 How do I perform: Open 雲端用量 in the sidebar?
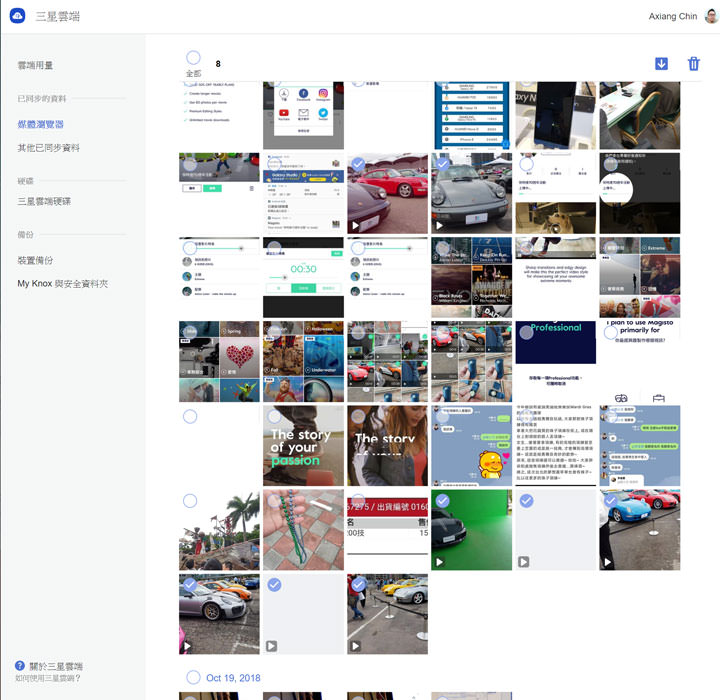[x=35, y=65]
